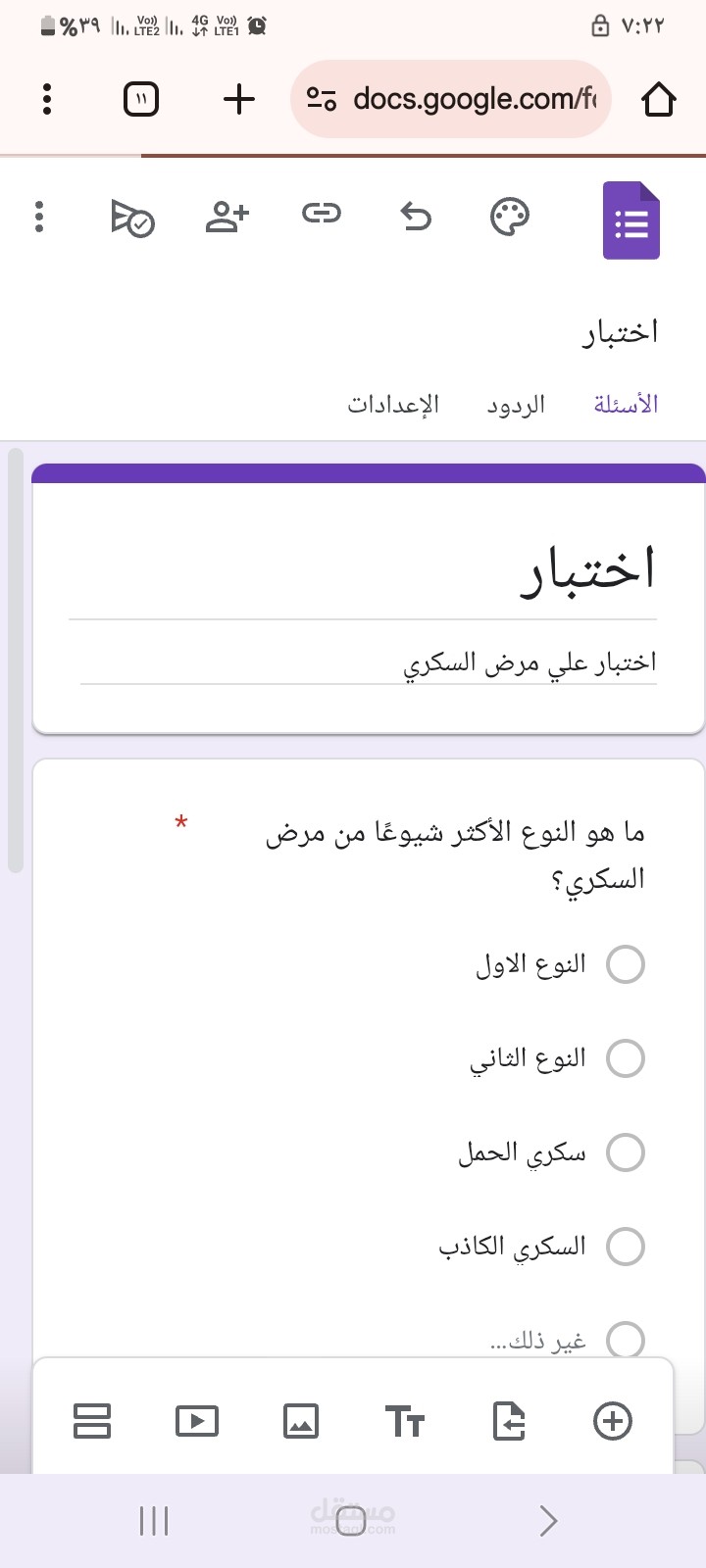Add a video to the form

[197, 1421]
